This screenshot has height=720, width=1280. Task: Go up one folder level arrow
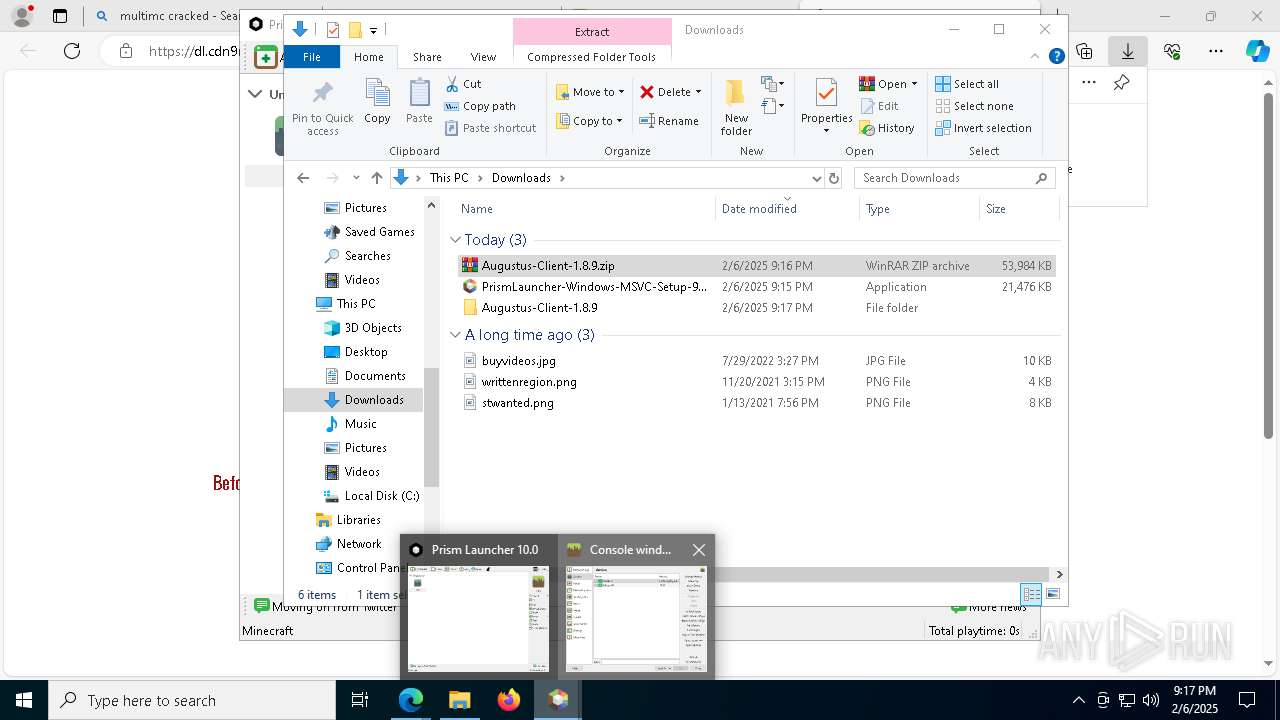[376, 178]
